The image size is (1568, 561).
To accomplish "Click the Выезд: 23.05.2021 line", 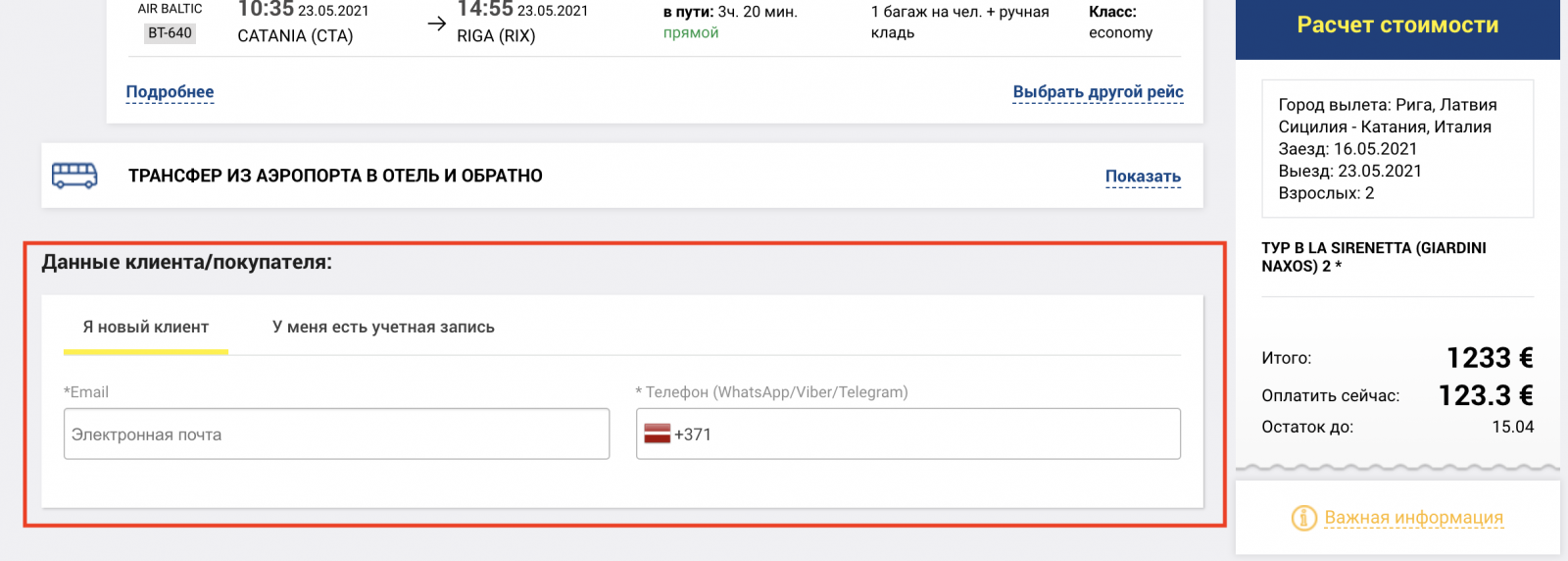I will click(x=1349, y=171).
